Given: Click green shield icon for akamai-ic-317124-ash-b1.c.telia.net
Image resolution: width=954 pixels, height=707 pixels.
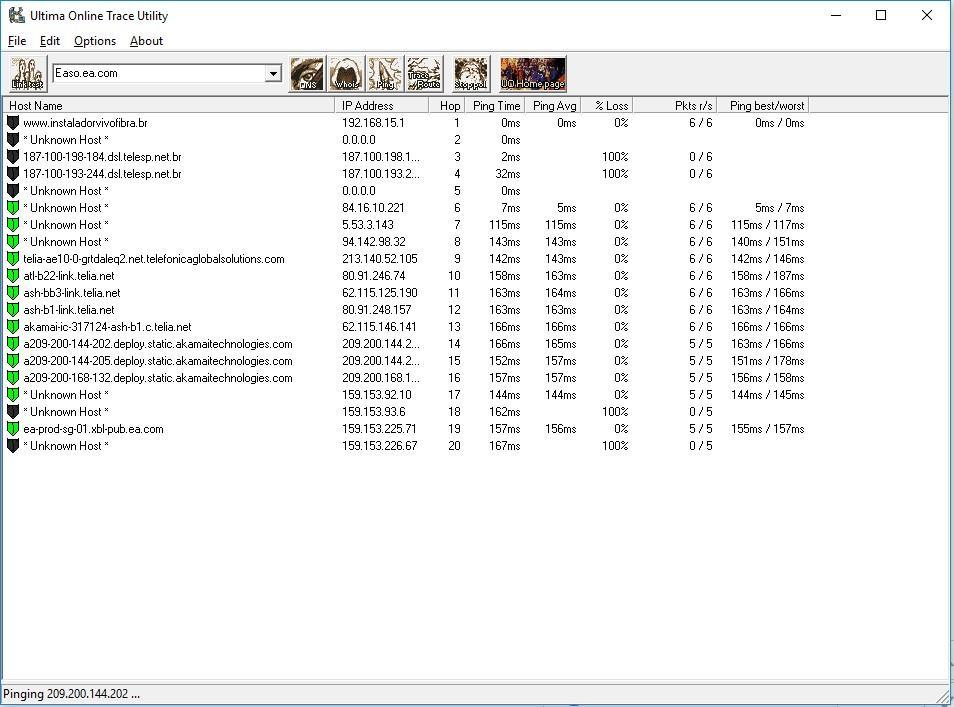Looking at the screenshot, I should (x=13, y=327).
